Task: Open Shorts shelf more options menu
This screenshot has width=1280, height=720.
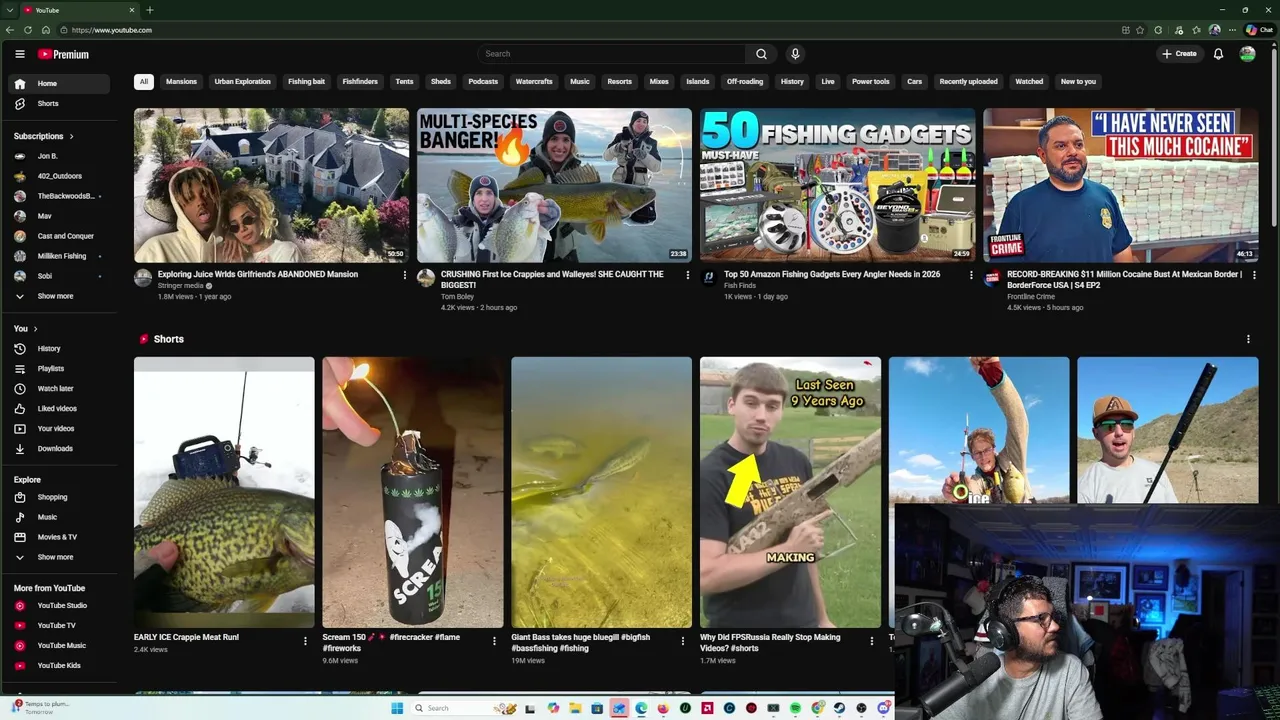Action: (x=1248, y=339)
